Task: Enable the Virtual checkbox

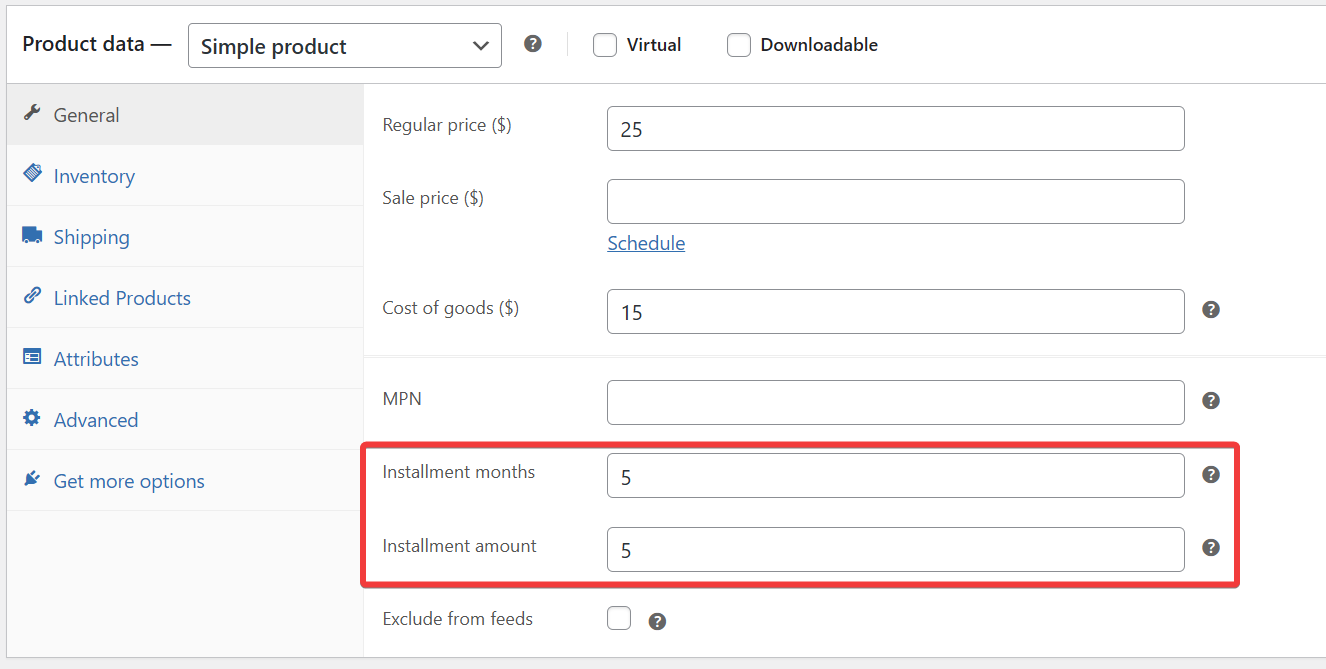Action: point(605,45)
